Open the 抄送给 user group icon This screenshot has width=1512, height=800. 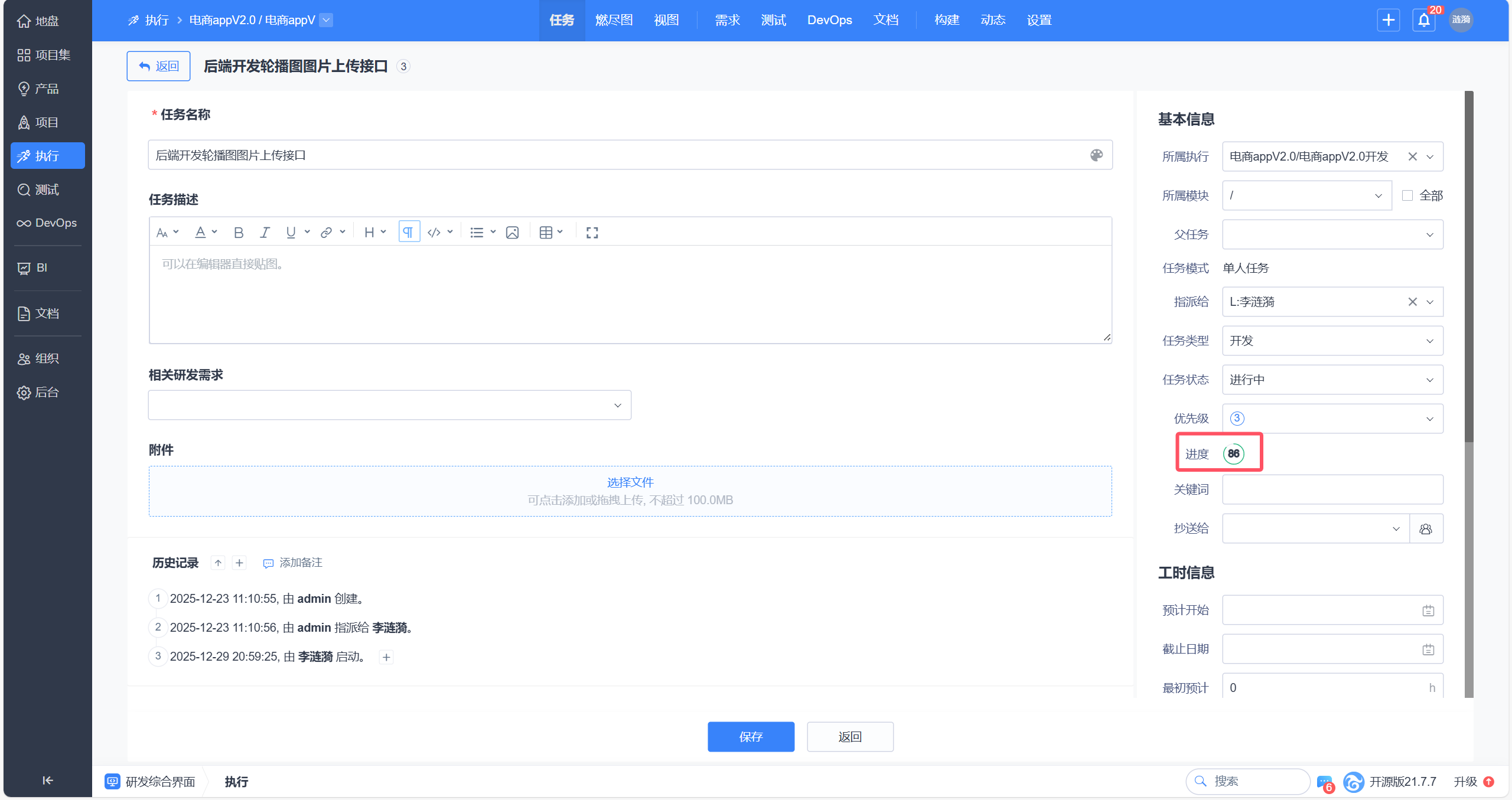[1426, 528]
